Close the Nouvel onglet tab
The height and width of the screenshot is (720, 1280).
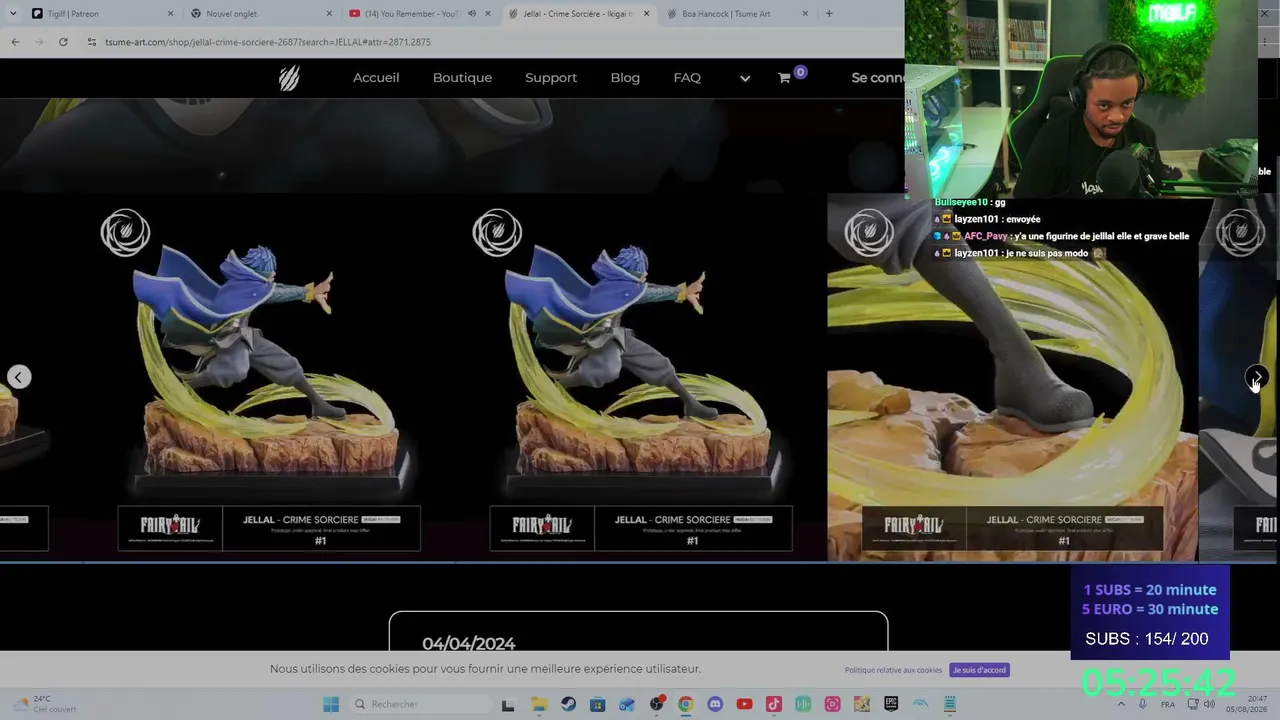[329, 14]
